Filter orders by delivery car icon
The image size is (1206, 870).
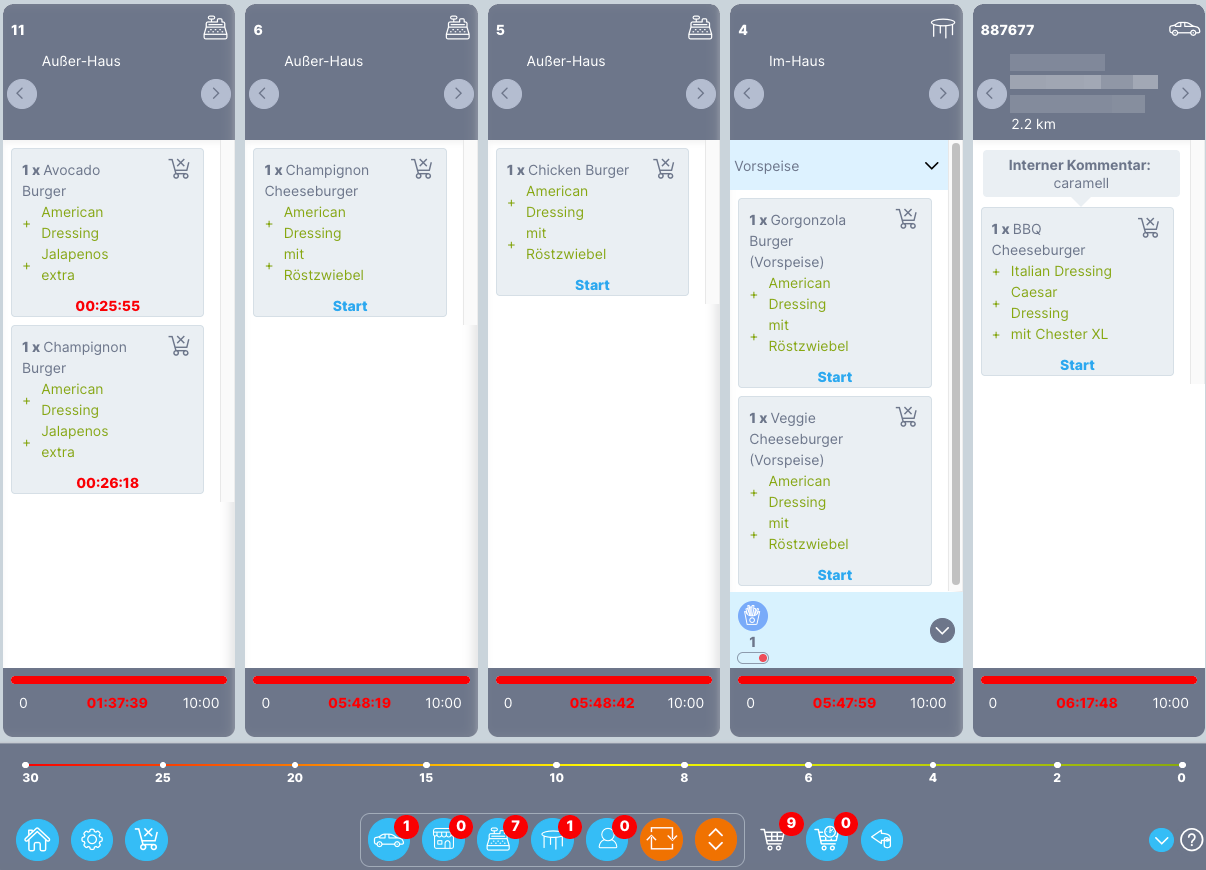coord(389,840)
